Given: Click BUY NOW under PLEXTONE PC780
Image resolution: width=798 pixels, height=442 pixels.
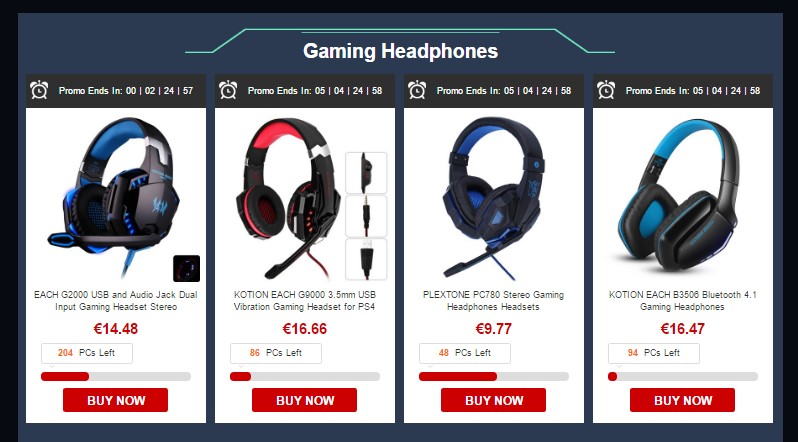Looking at the screenshot, I should [x=493, y=400].
